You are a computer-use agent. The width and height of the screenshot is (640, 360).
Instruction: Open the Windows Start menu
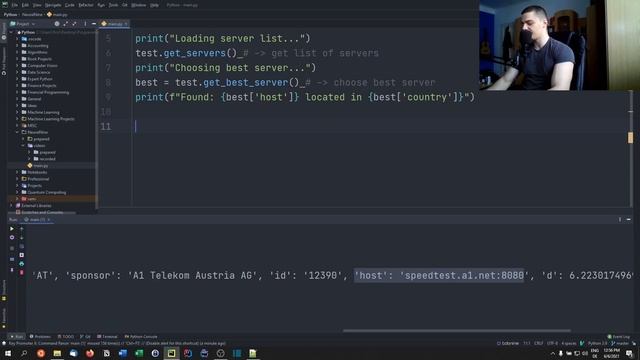(x=8, y=353)
